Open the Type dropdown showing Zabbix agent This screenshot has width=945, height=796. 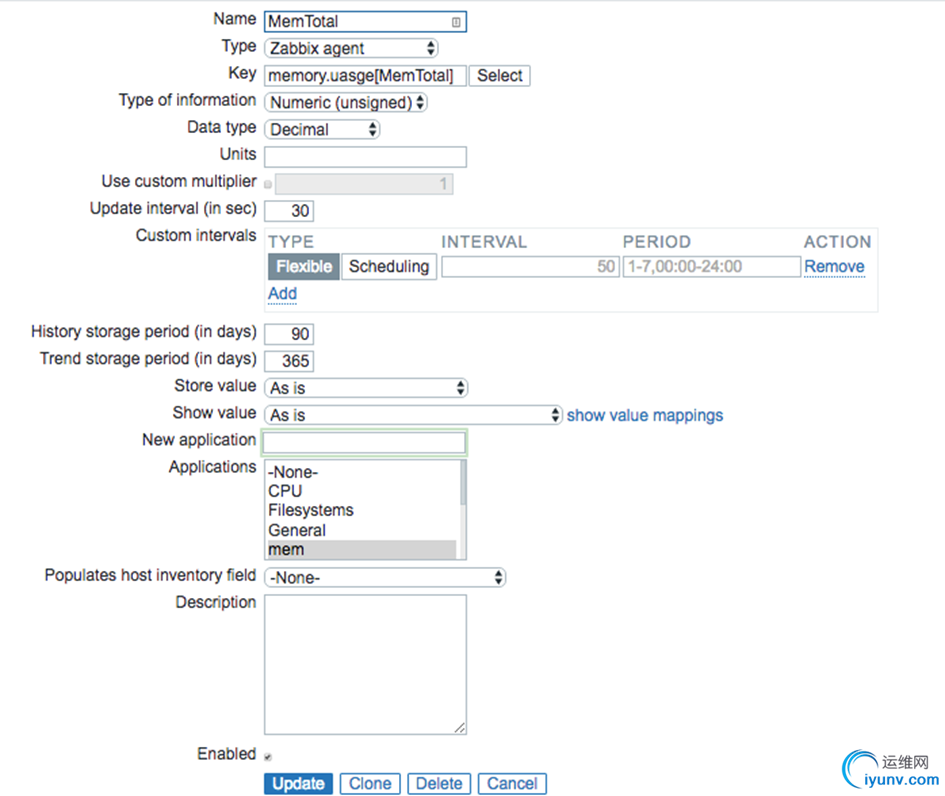click(351, 48)
